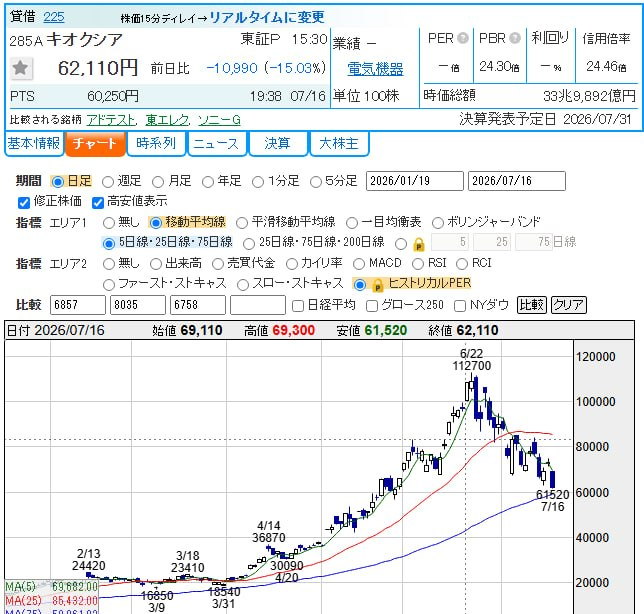Select the 年足 period radio button
This screenshot has width=644, height=614.
pos(208,182)
